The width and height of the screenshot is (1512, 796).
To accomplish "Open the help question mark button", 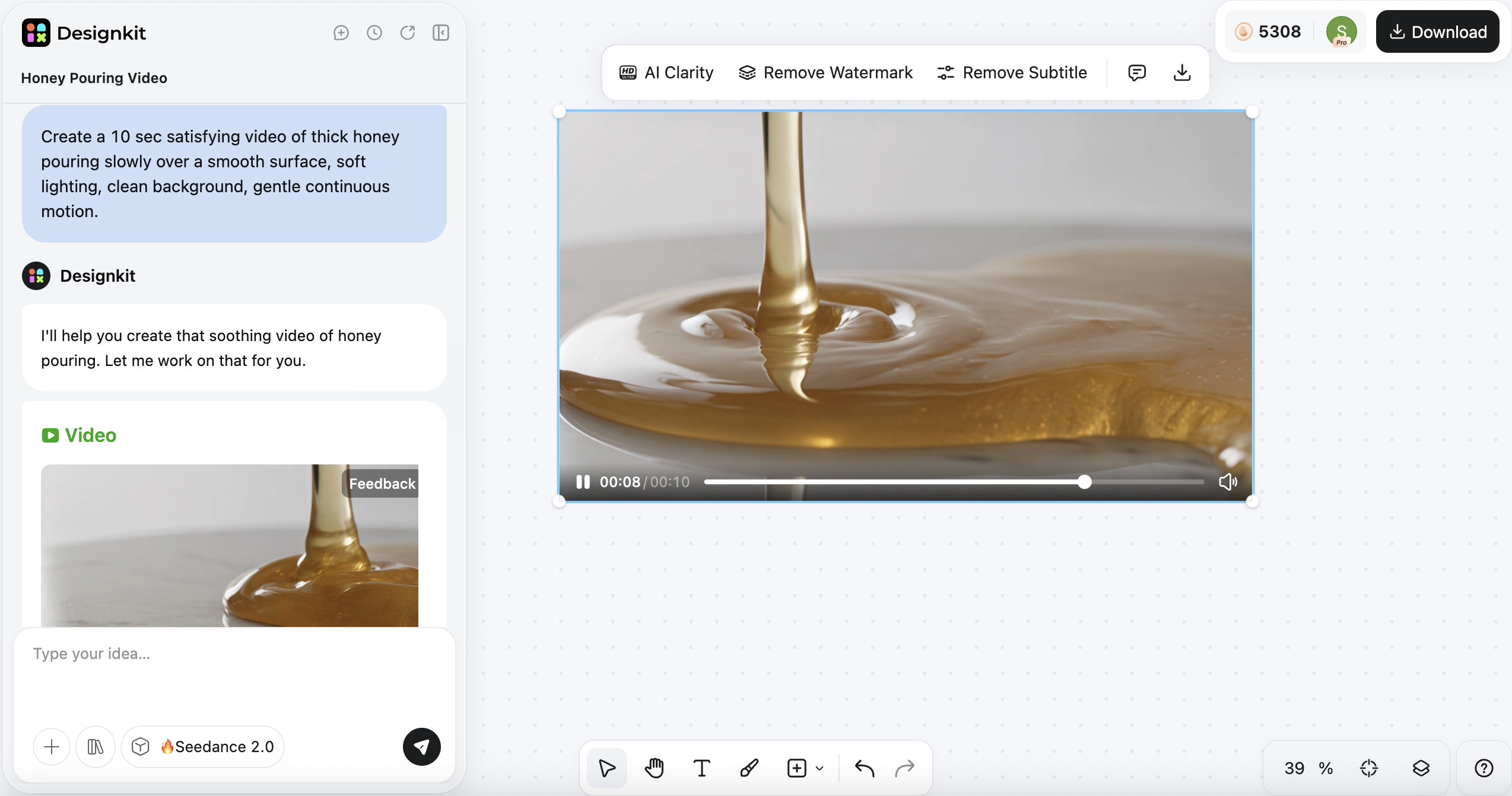I will click(x=1484, y=768).
